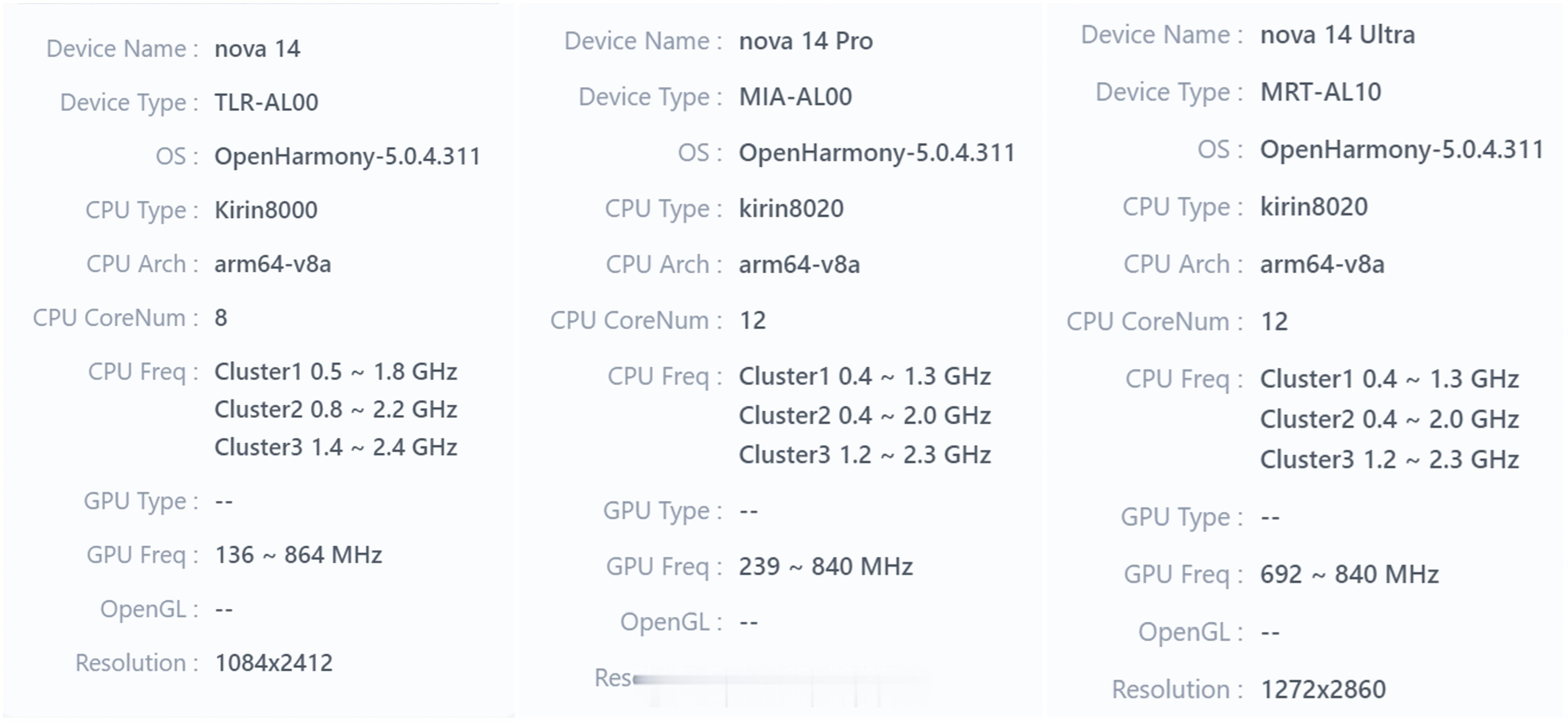
Task: Click the TLR-AL00 device type value
Action: pyautogui.click(x=266, y=102)
